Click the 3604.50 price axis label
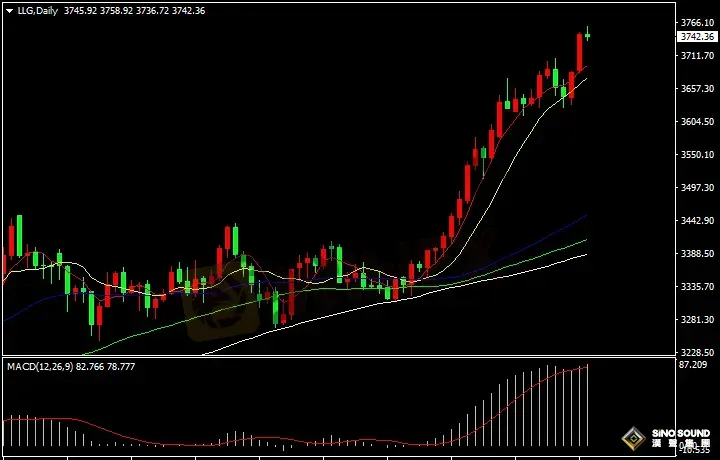The height and width of the screenshot is (460, 720). tap(698, 122)
